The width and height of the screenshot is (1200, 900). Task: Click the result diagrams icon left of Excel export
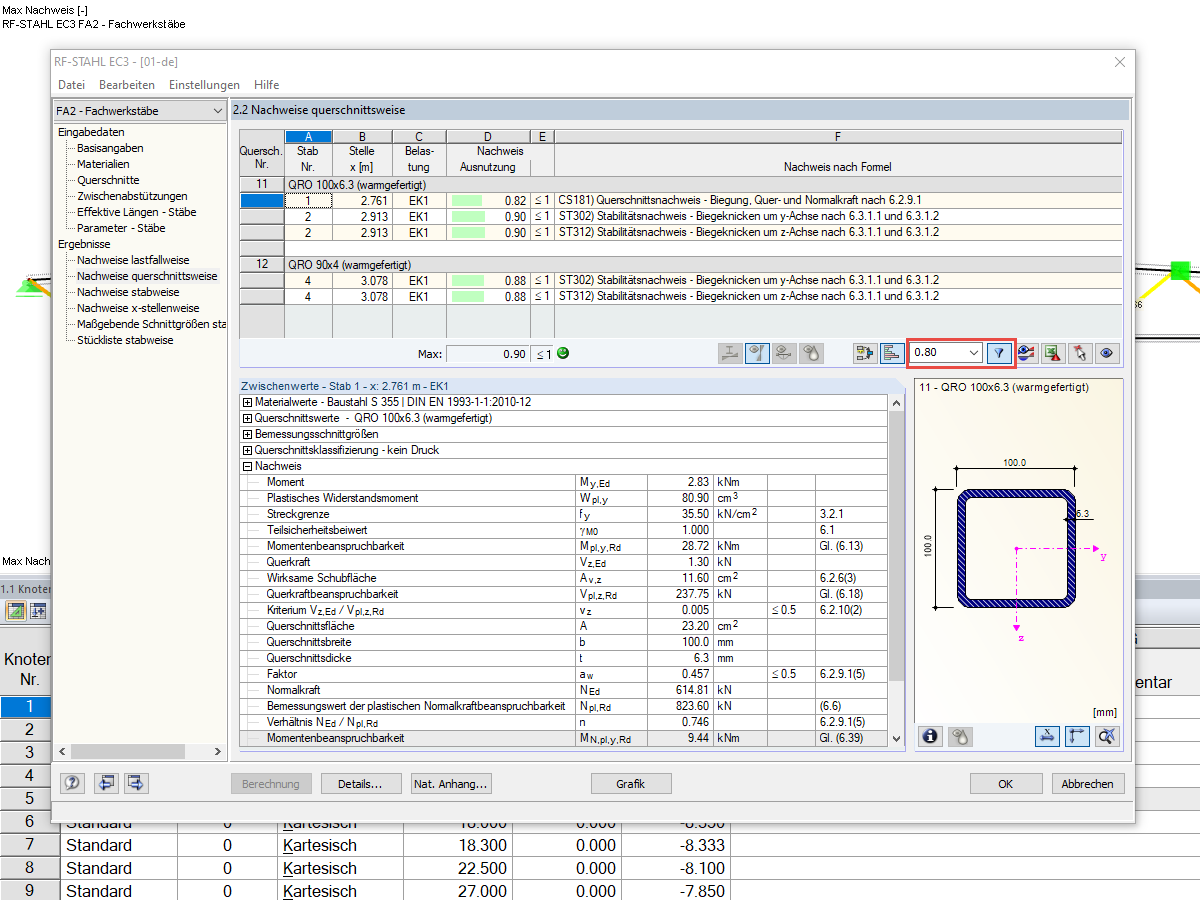(x=1026, y=353)
